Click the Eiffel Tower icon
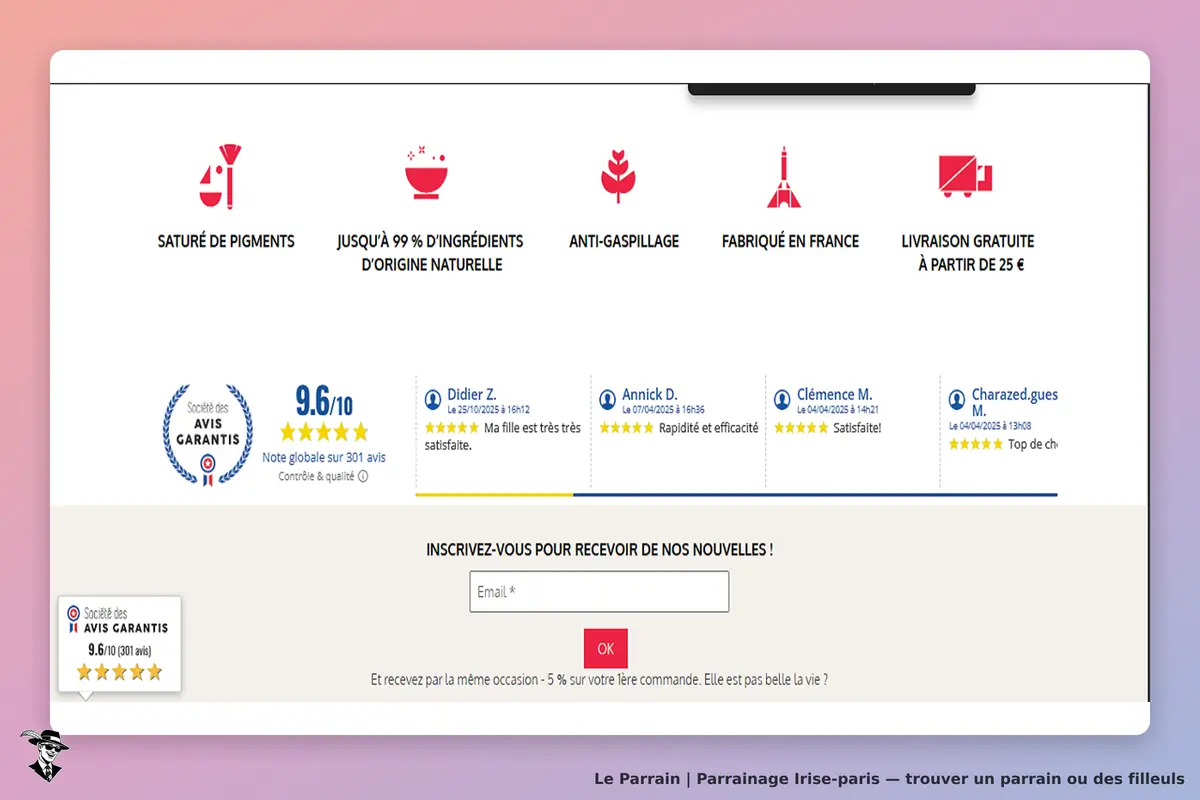The height and width of the screenshot is (800, 1200). [x=784, y=177]
